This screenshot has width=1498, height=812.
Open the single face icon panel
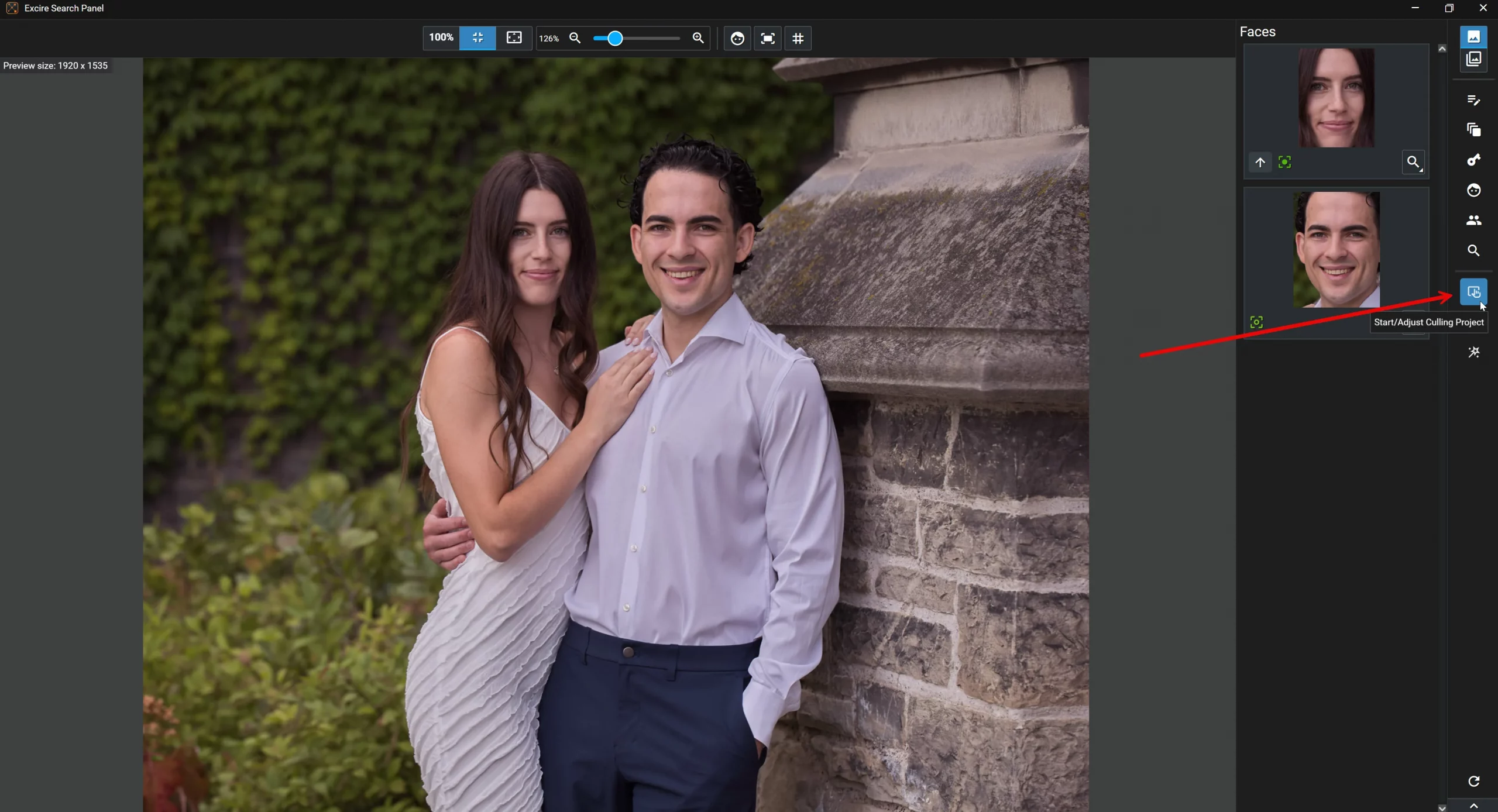(x=1473, y=191)
